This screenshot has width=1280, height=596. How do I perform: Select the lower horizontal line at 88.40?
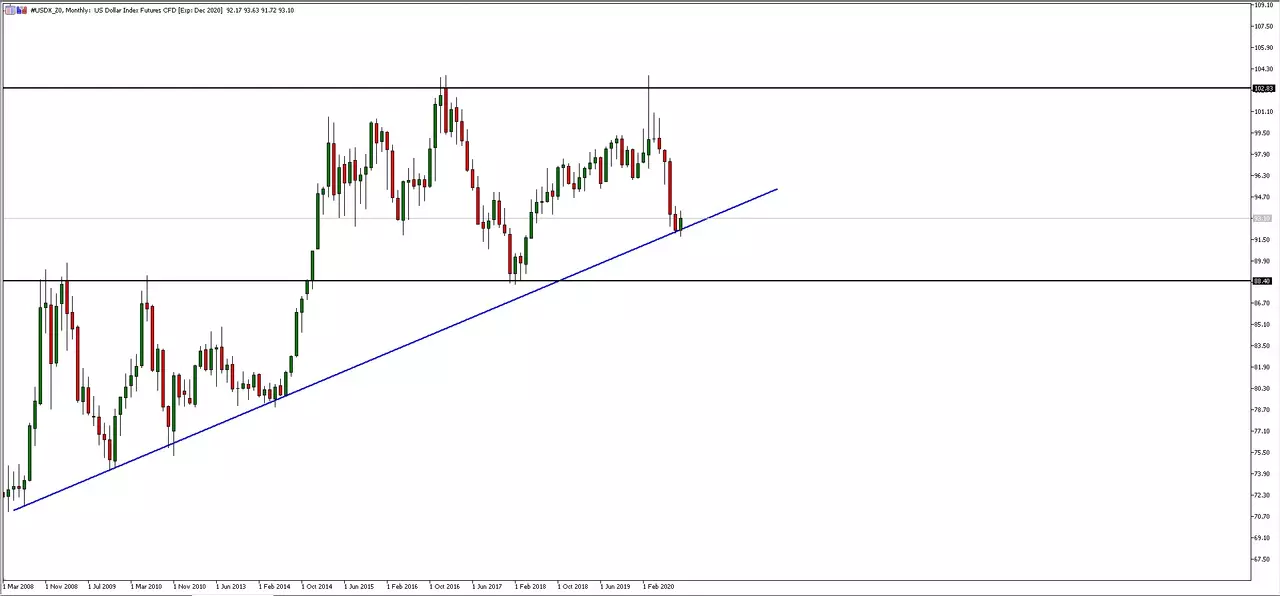point(626,281)
